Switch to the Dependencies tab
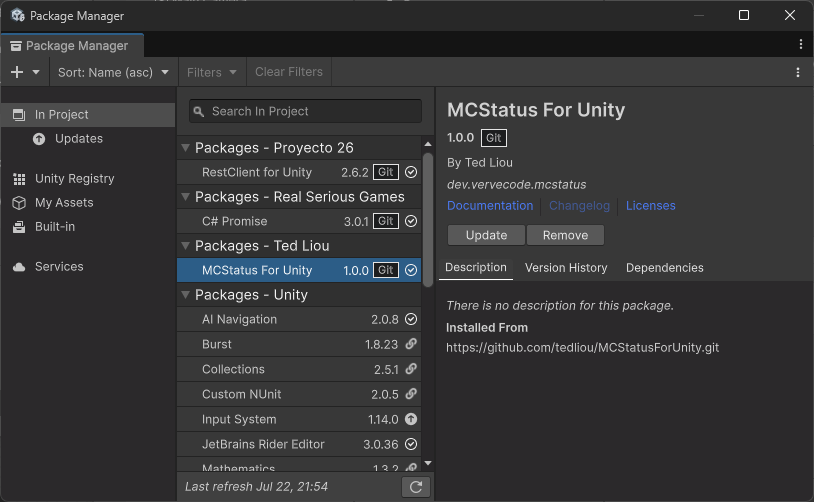The image size is (814, 502). [x=664, y=268]
